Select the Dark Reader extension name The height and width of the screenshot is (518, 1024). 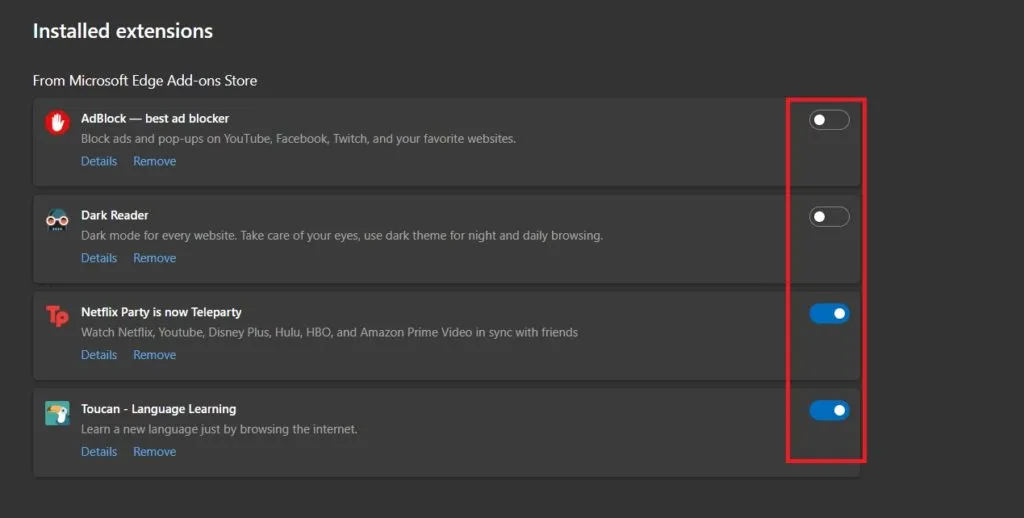114,215
